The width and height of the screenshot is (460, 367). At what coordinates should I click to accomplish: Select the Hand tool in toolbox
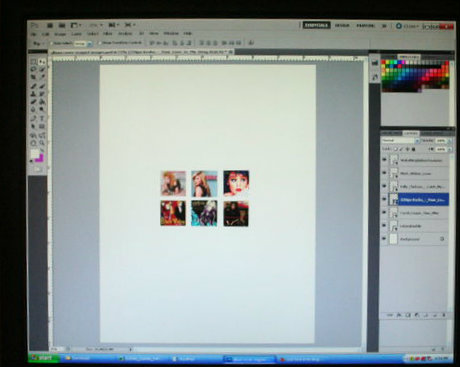(x=33, y=143)
